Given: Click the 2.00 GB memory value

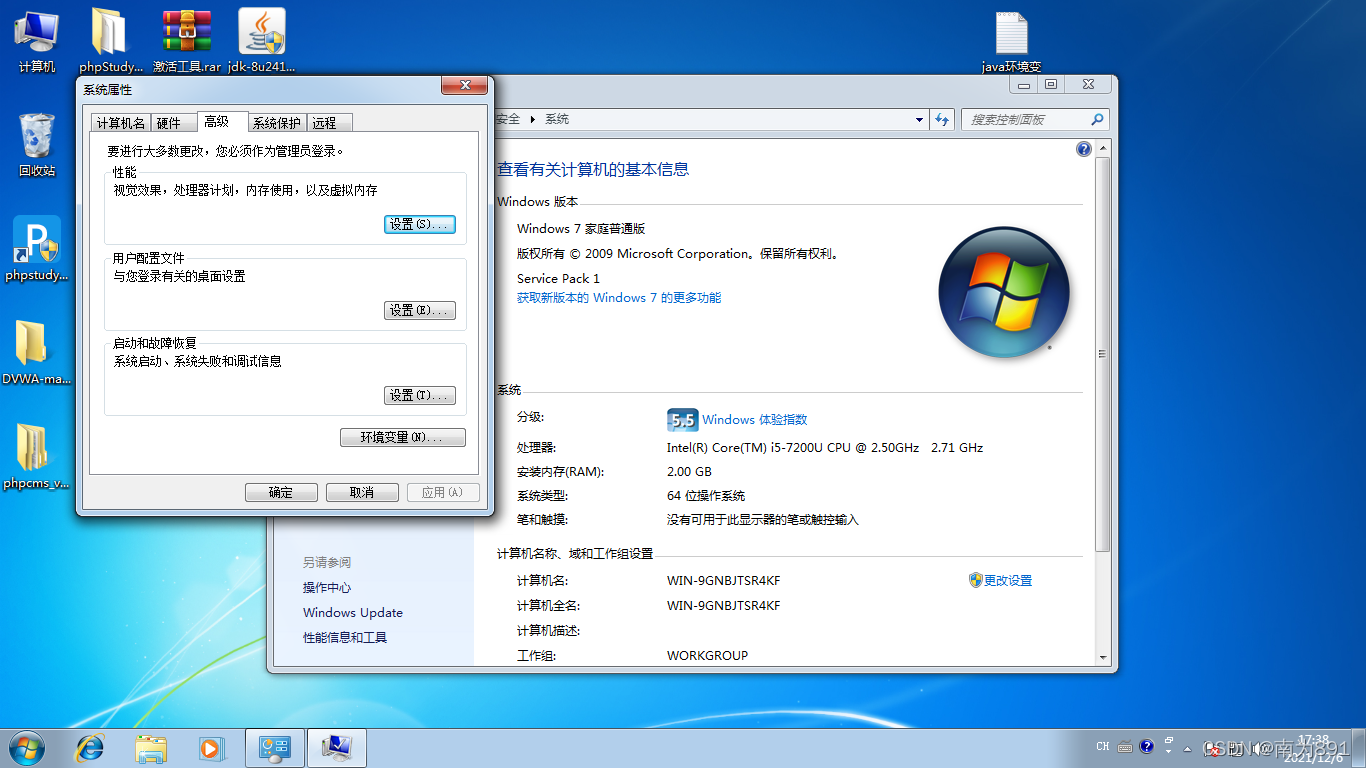Looking at the screenshot, I should tap(689, 472).
